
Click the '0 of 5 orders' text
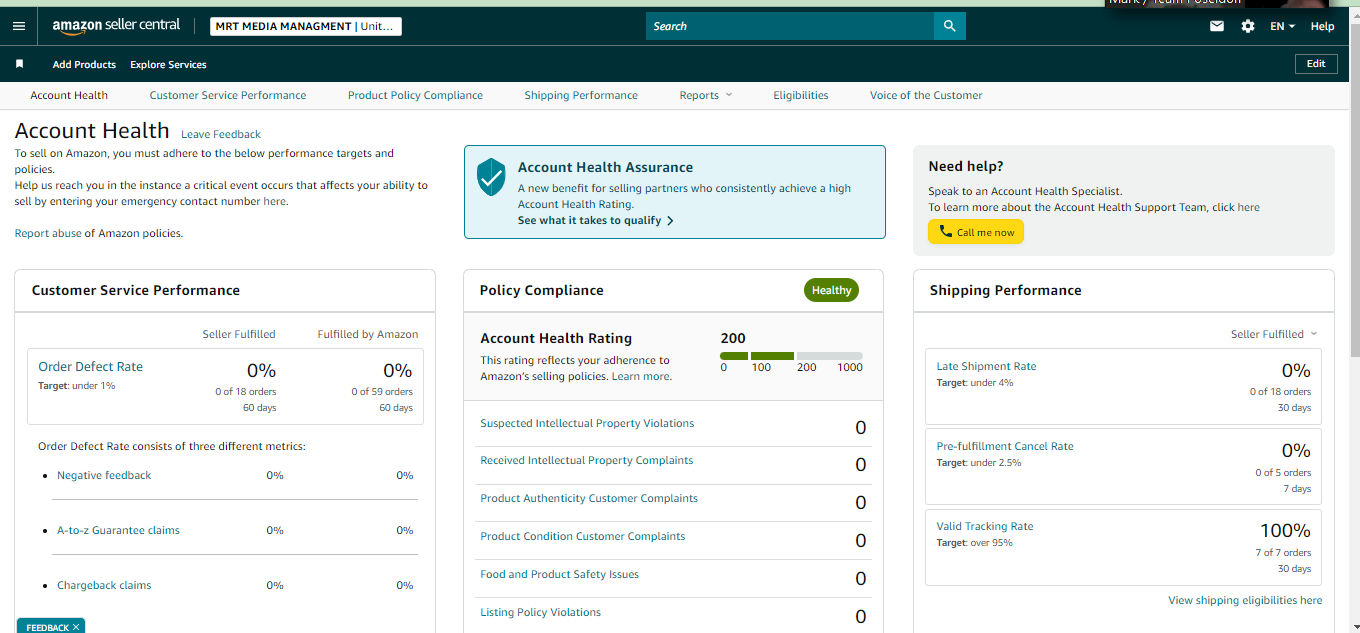[1283, 472]
